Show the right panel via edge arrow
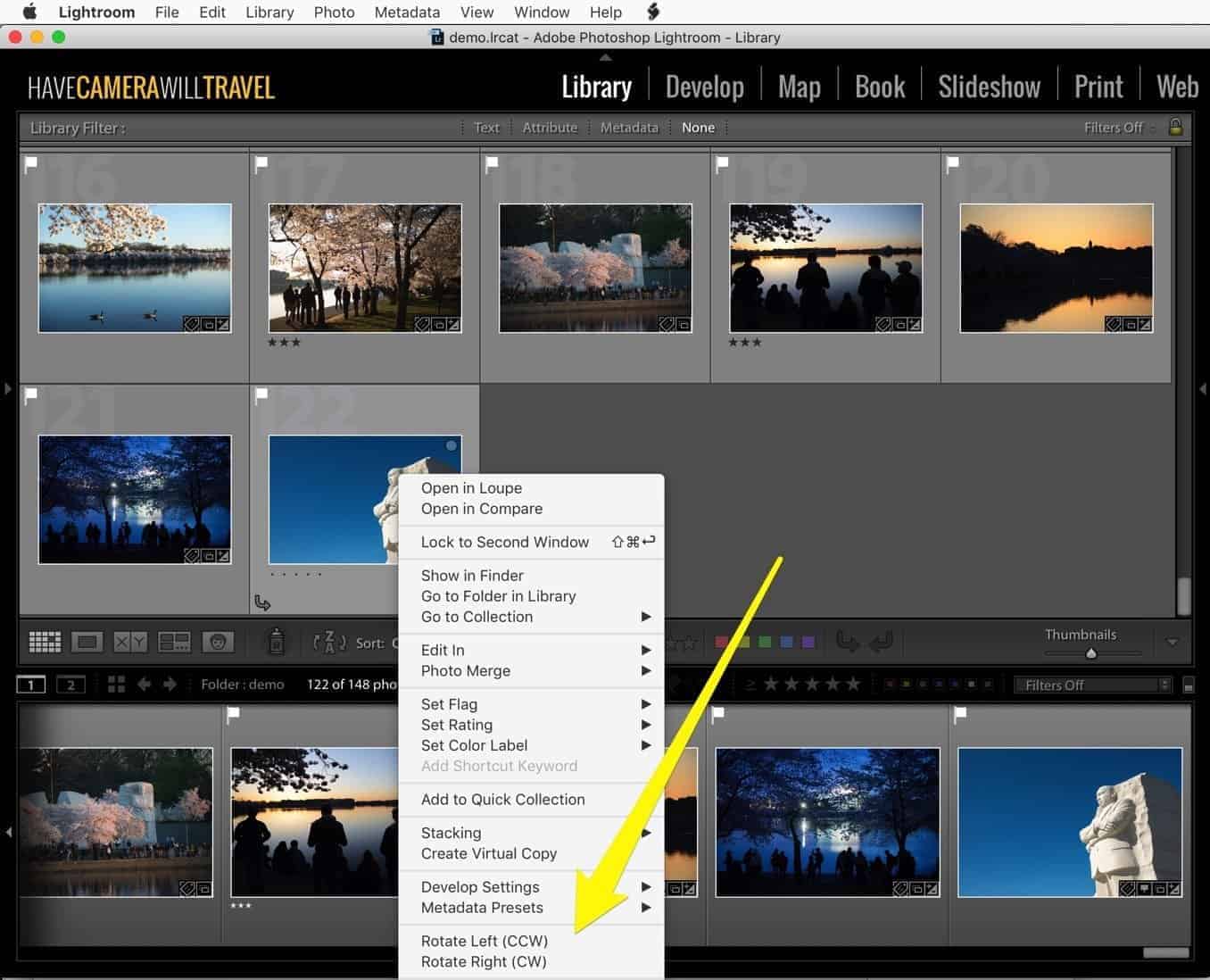Screen dimensions: 1210x980 tap(1203, 389)
